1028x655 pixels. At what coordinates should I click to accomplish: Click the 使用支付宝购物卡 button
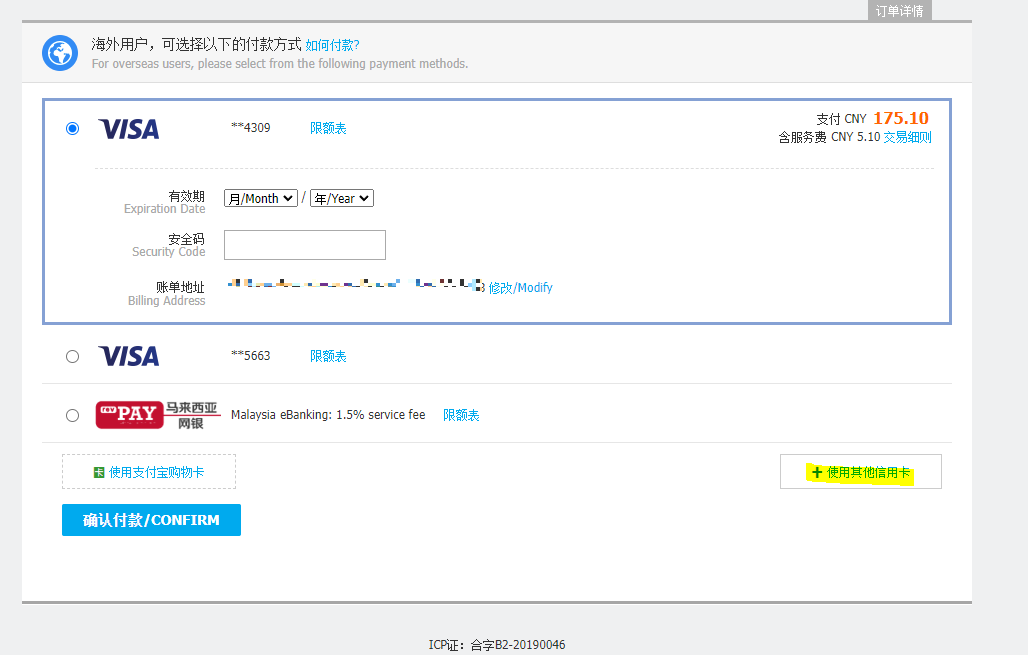tap(149, 471)
